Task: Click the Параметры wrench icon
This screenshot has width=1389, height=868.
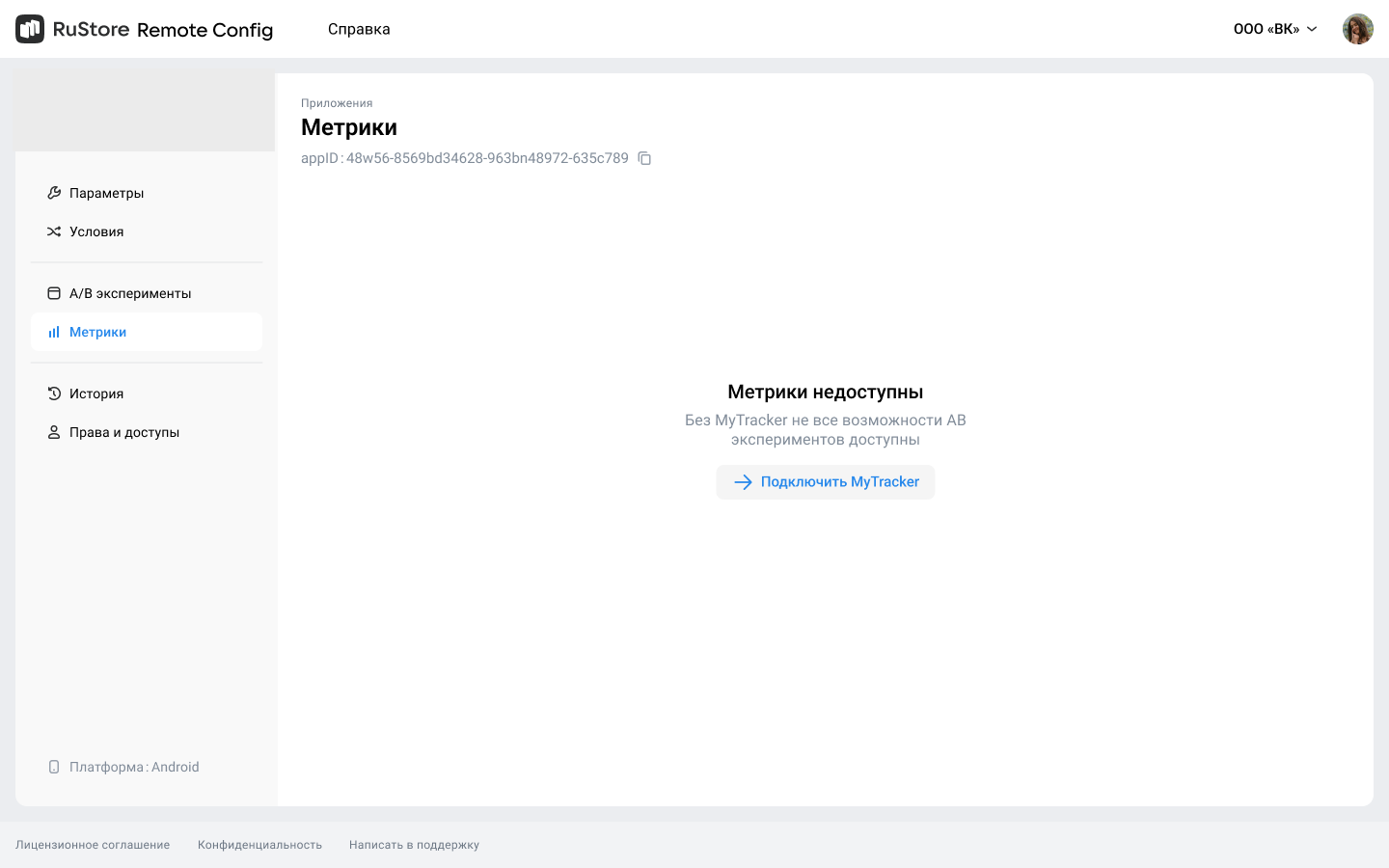Action: 54,193
